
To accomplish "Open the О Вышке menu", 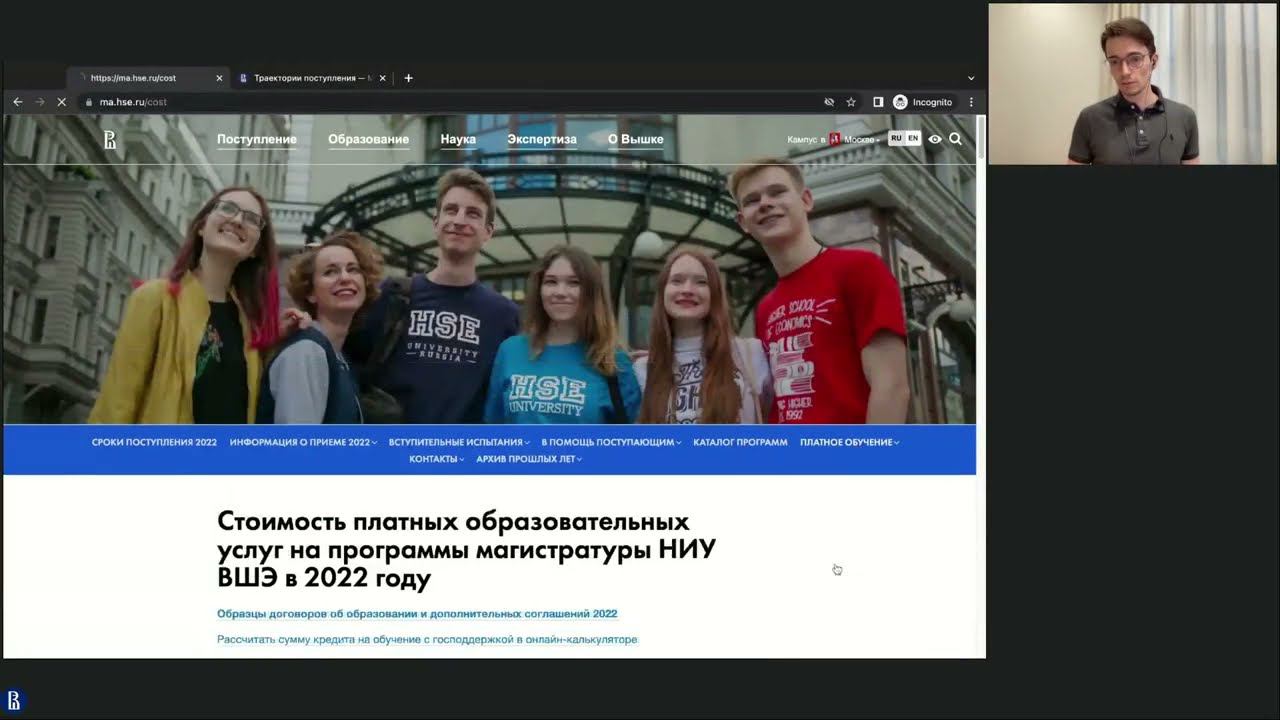I will pyautogui.click(x=635, y=139).
